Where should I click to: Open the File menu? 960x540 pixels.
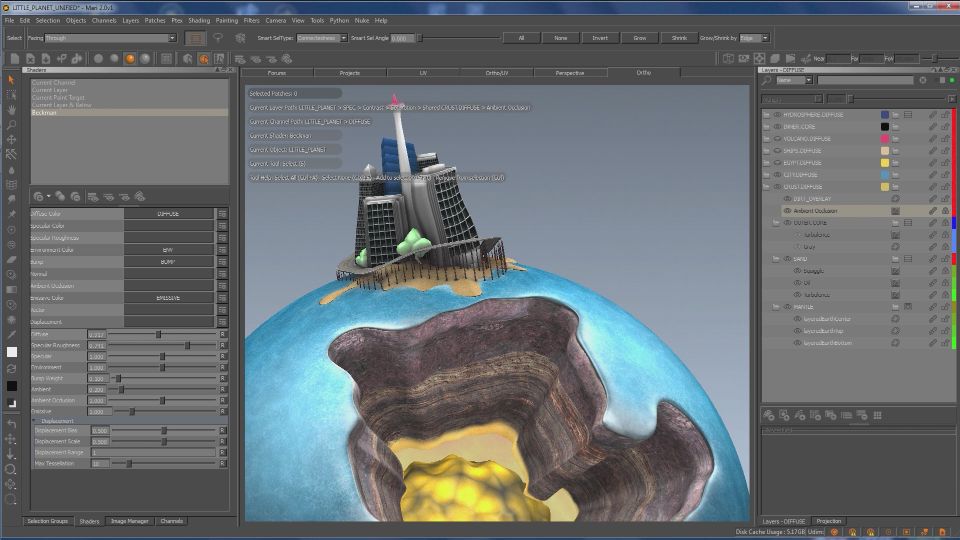[x=10, y=20]
